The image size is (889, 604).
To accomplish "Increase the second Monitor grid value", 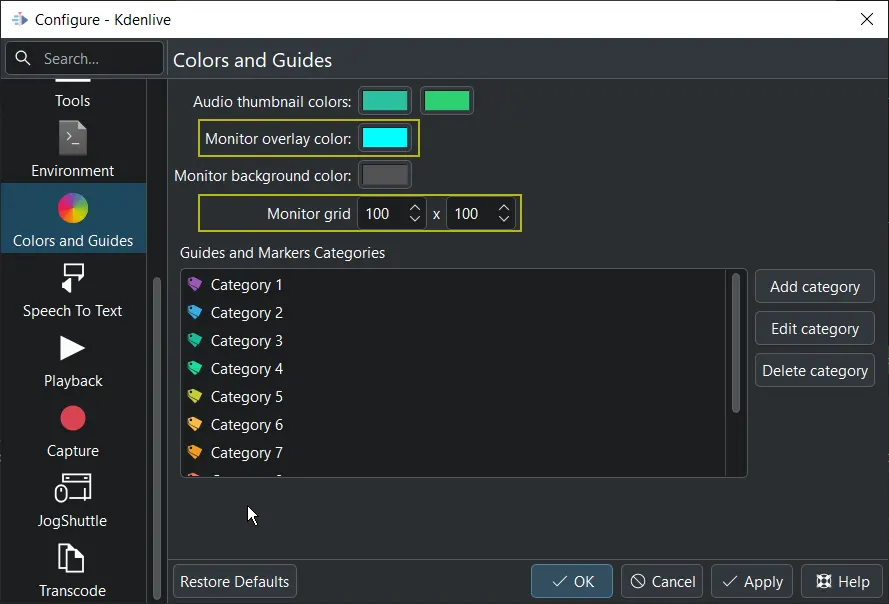I will pyautogui.click(x=503, y=208).
